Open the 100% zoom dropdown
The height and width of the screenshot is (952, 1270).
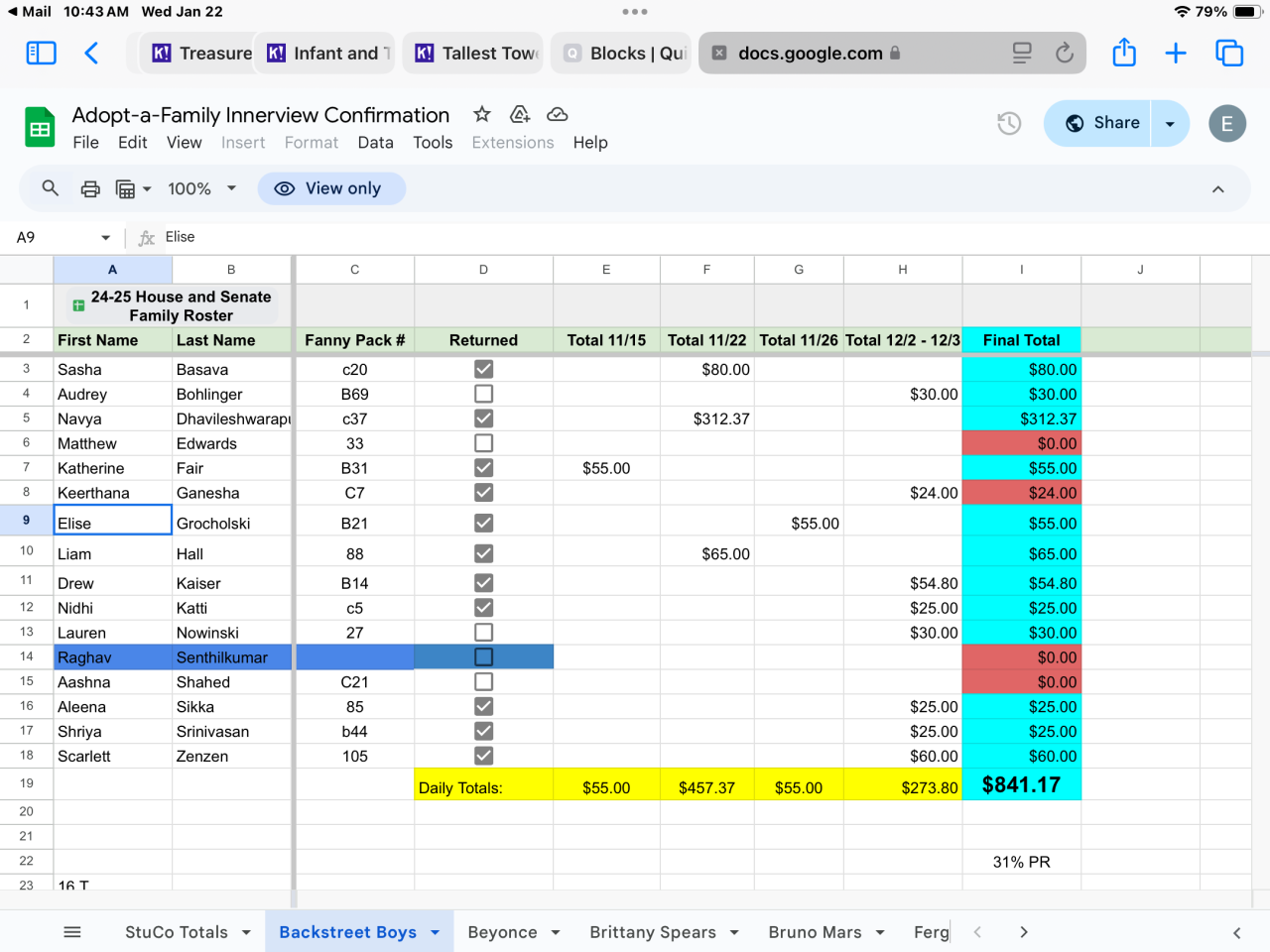tap(202, 188)
